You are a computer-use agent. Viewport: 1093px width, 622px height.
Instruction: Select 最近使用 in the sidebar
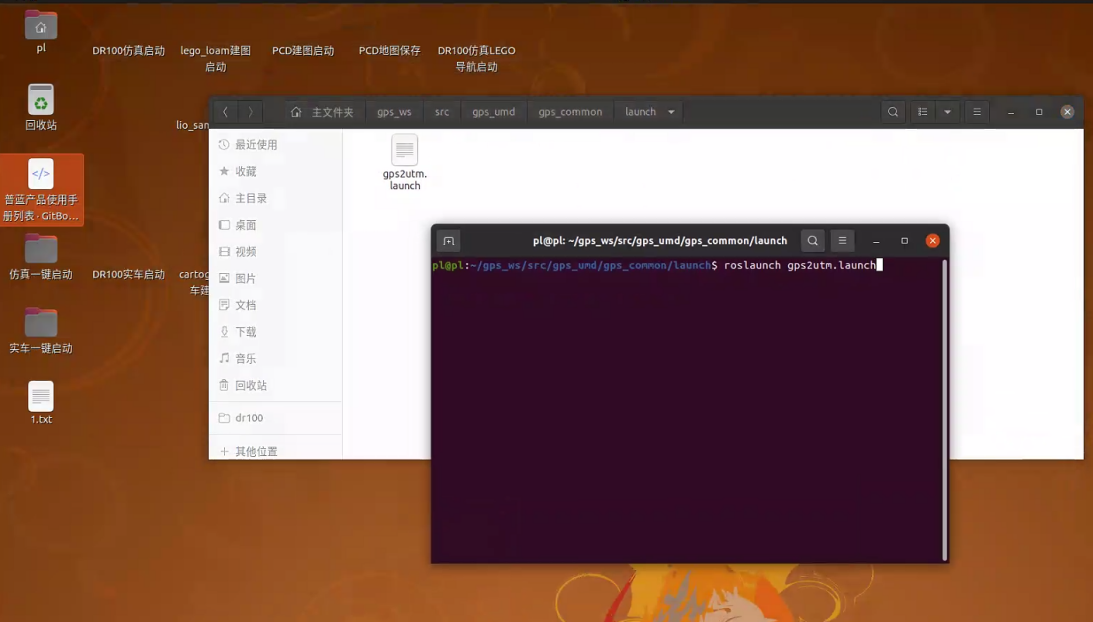[x=256, y=145]
